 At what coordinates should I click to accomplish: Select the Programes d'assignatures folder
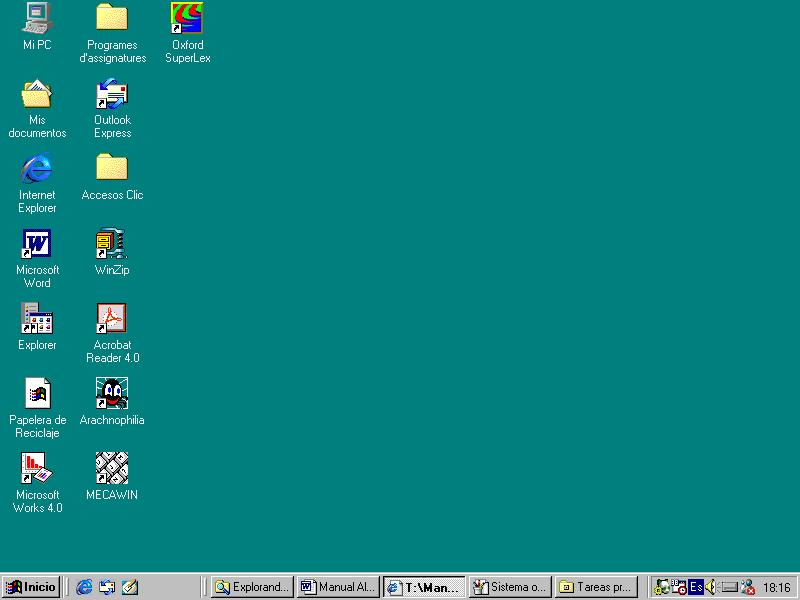[112, 18]
